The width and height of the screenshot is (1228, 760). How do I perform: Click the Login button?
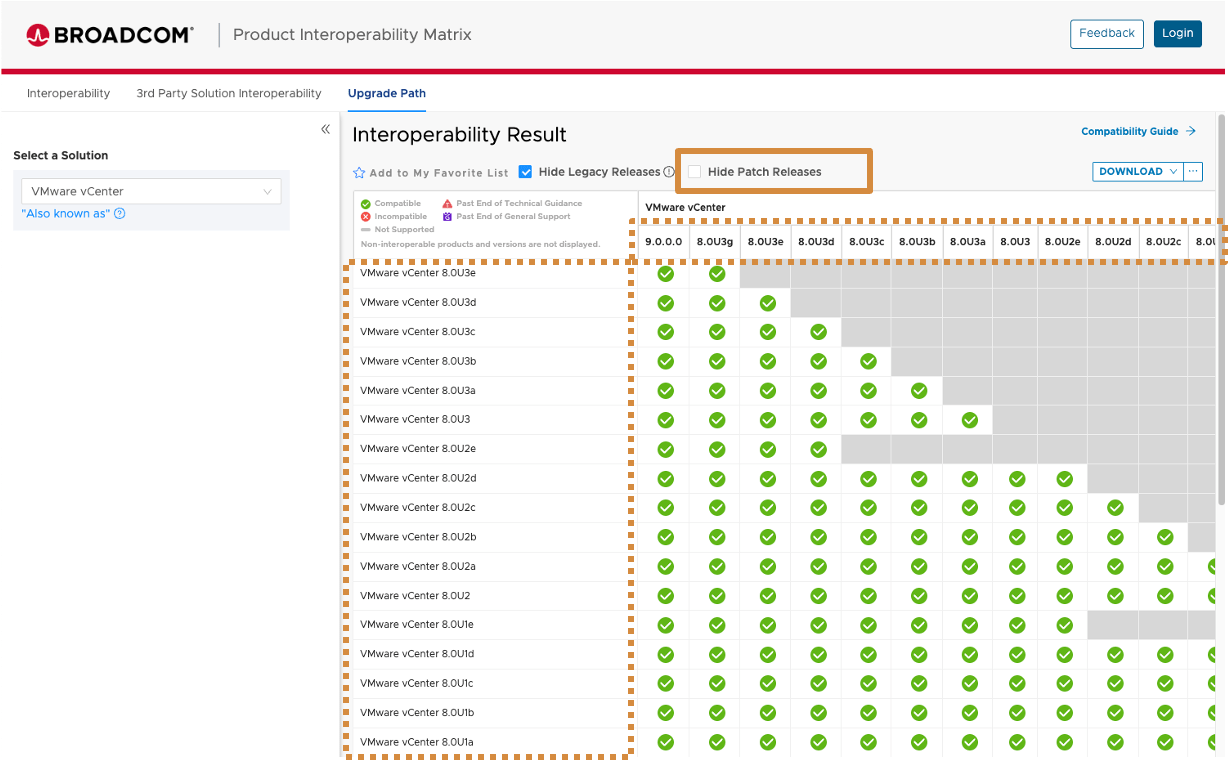(1177, 33)
